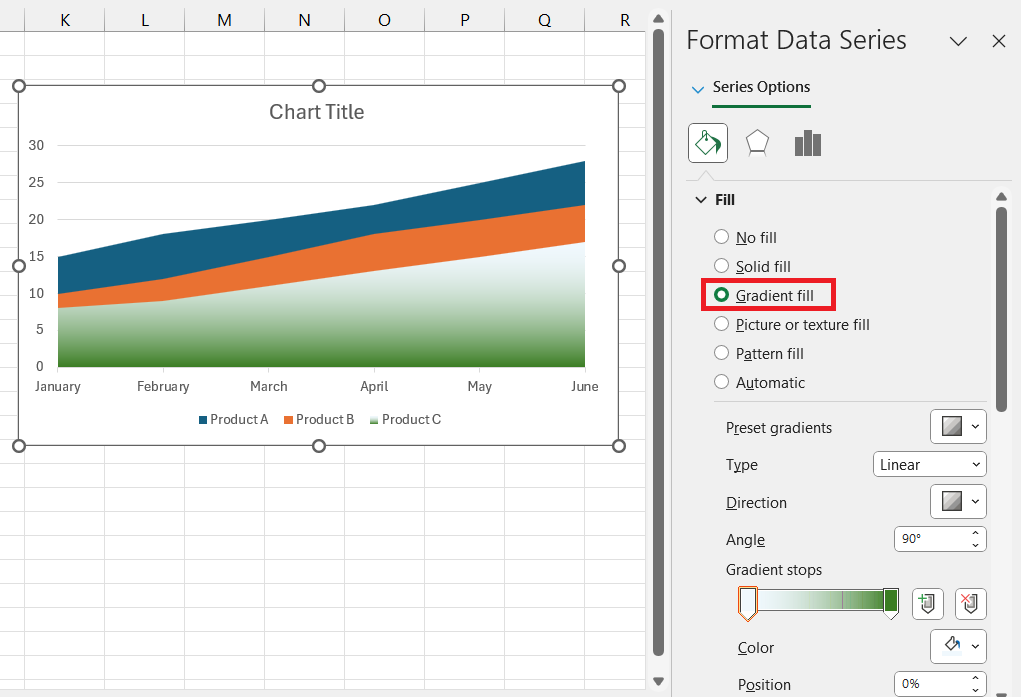Select the white gradient stop at 0%
Screen dimensions: 1021x697
pyautogui.click(x=748, y=603)
